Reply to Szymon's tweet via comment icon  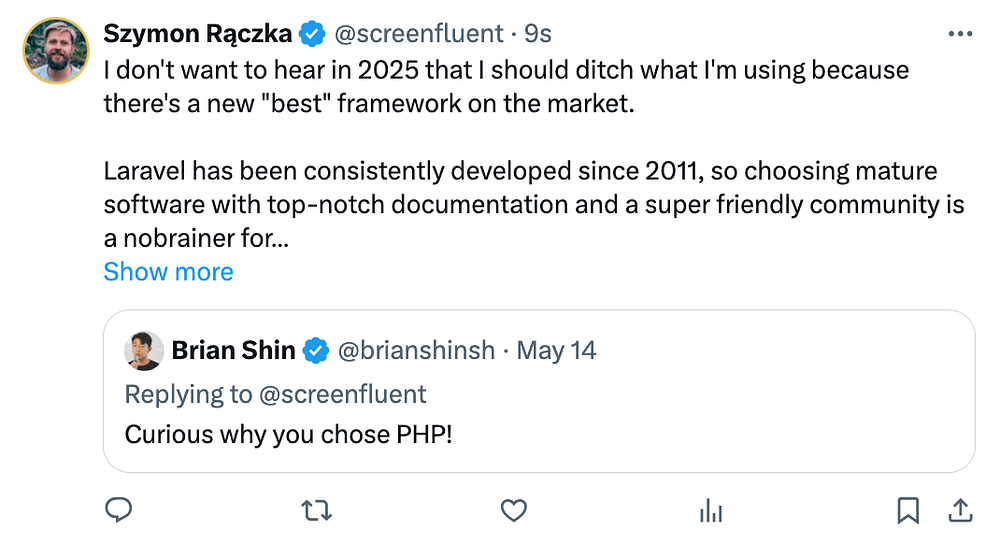[119, 511]
